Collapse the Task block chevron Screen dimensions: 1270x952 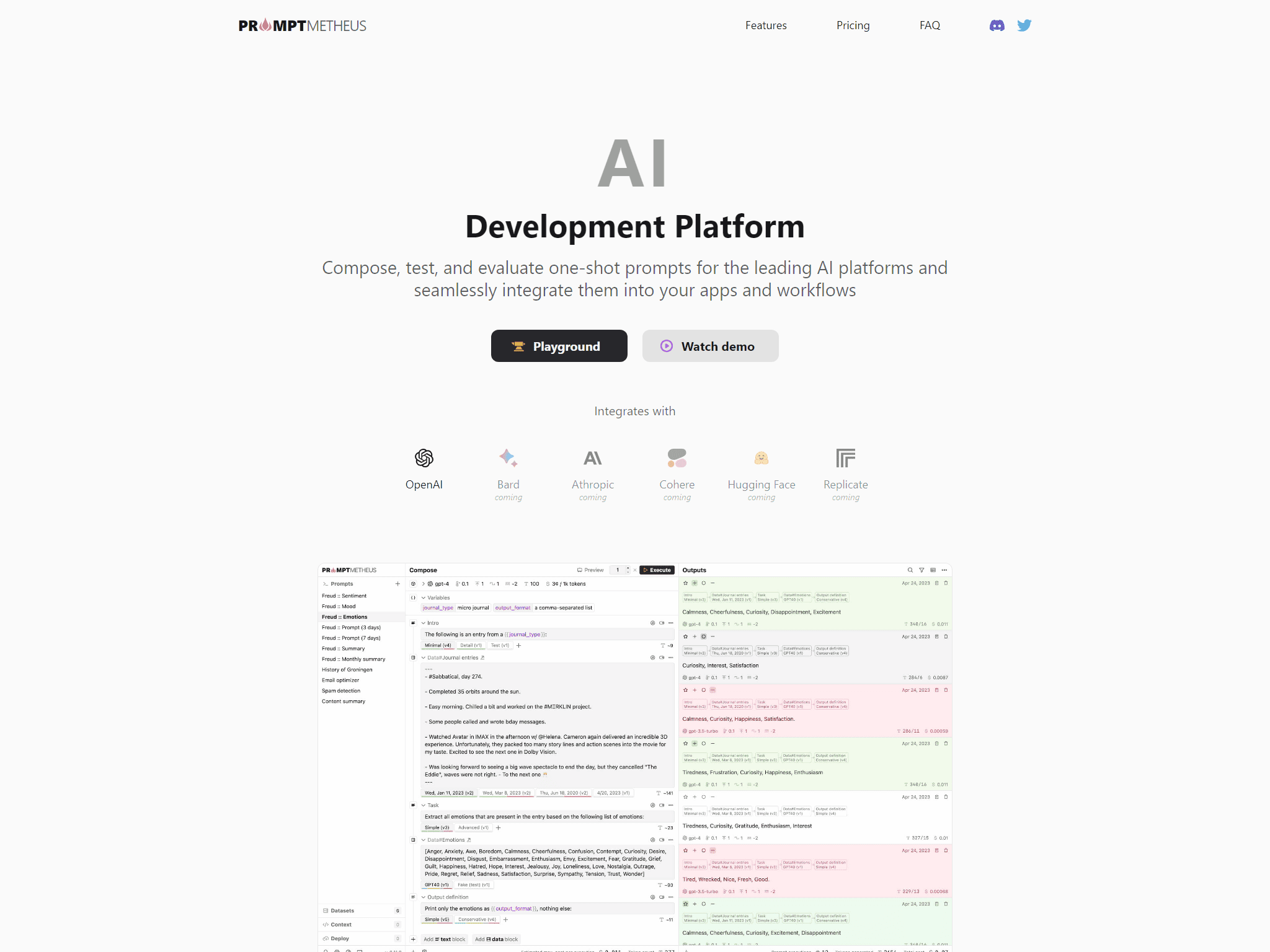[x=424, y=805]
